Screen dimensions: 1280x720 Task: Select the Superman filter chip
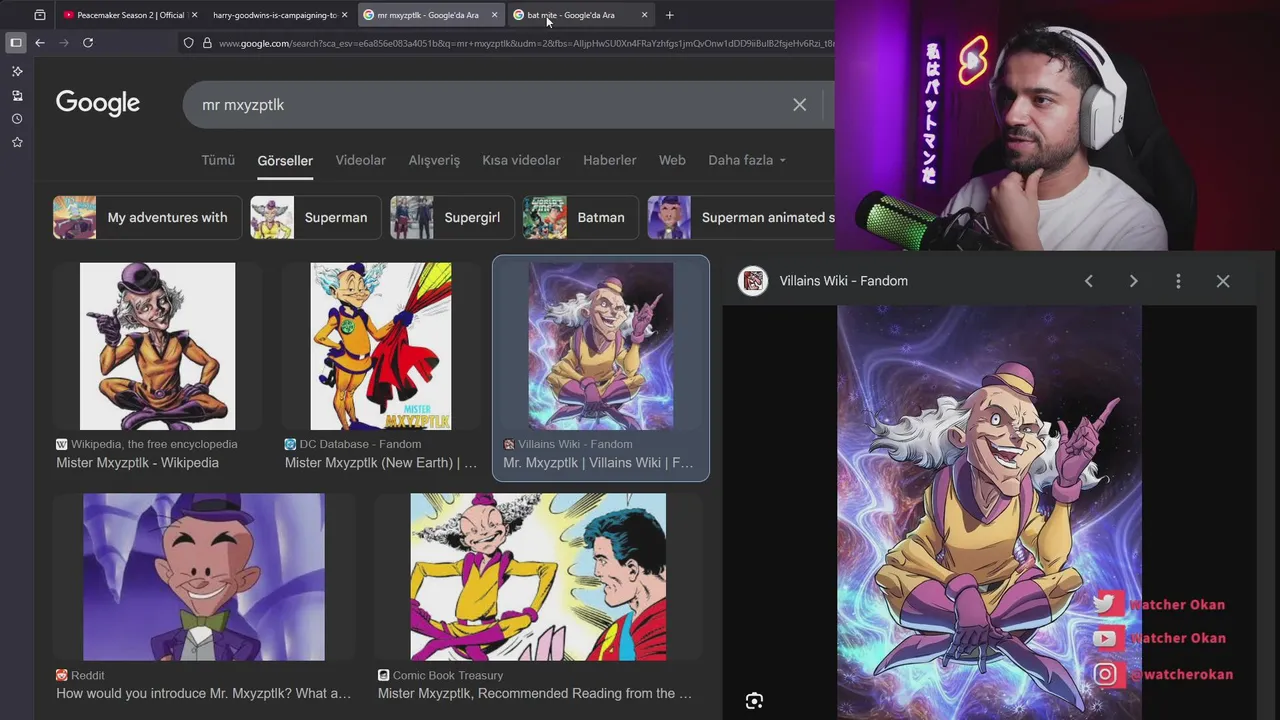pyautogui.click(x=315, y=218)
